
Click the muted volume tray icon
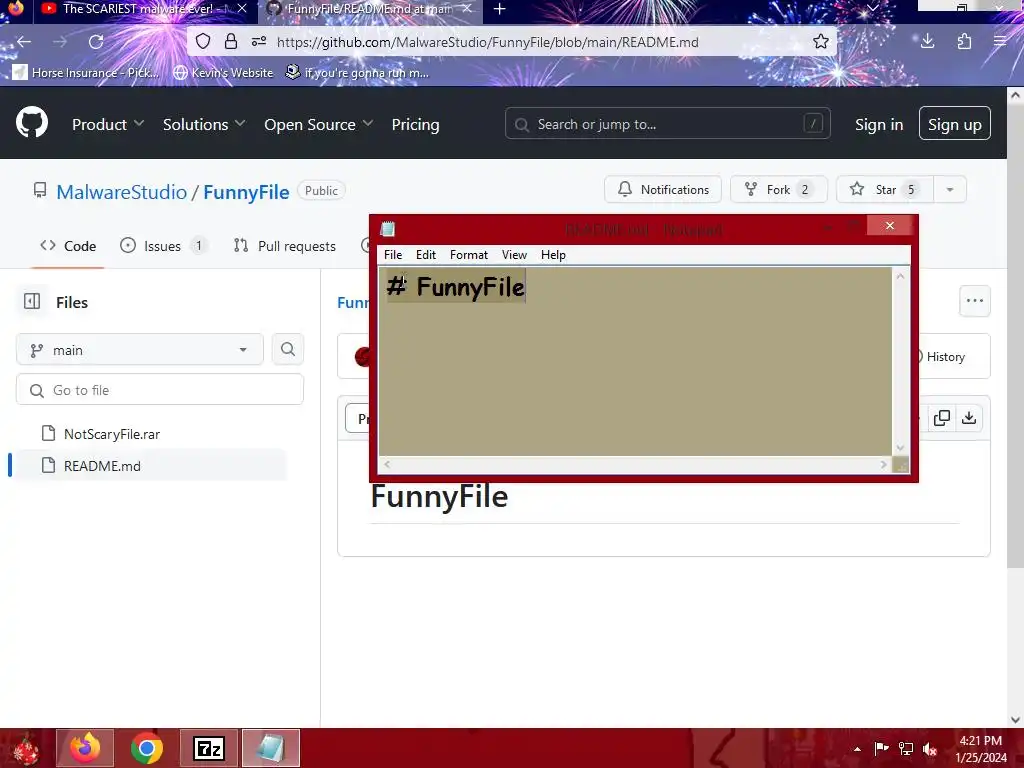pyautogui.click(x=930, y=749)
